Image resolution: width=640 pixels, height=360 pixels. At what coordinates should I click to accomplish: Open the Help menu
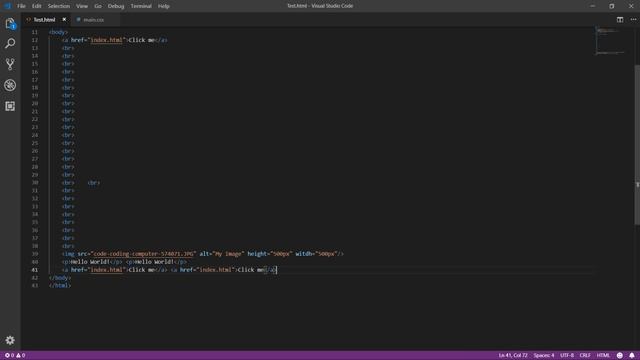click(x=164, y=6)
